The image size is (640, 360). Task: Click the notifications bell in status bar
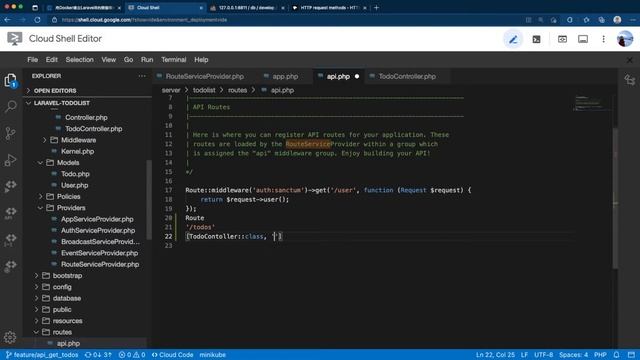tap(616, 355)
